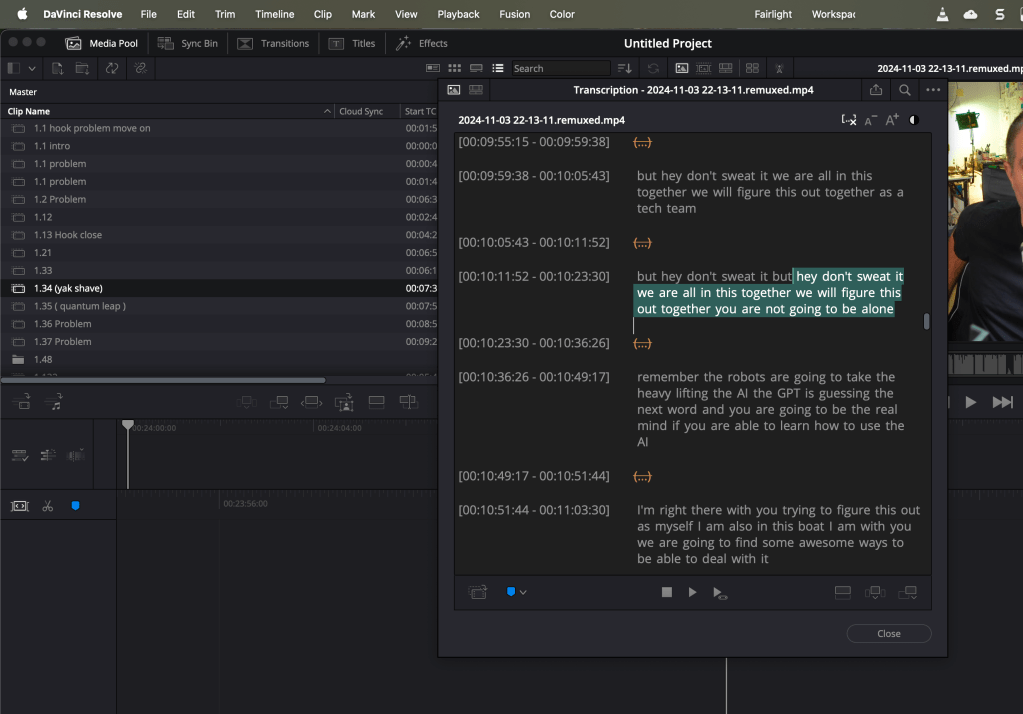Play the transcription clip
Screen dimensions: 1023x714
692,592
